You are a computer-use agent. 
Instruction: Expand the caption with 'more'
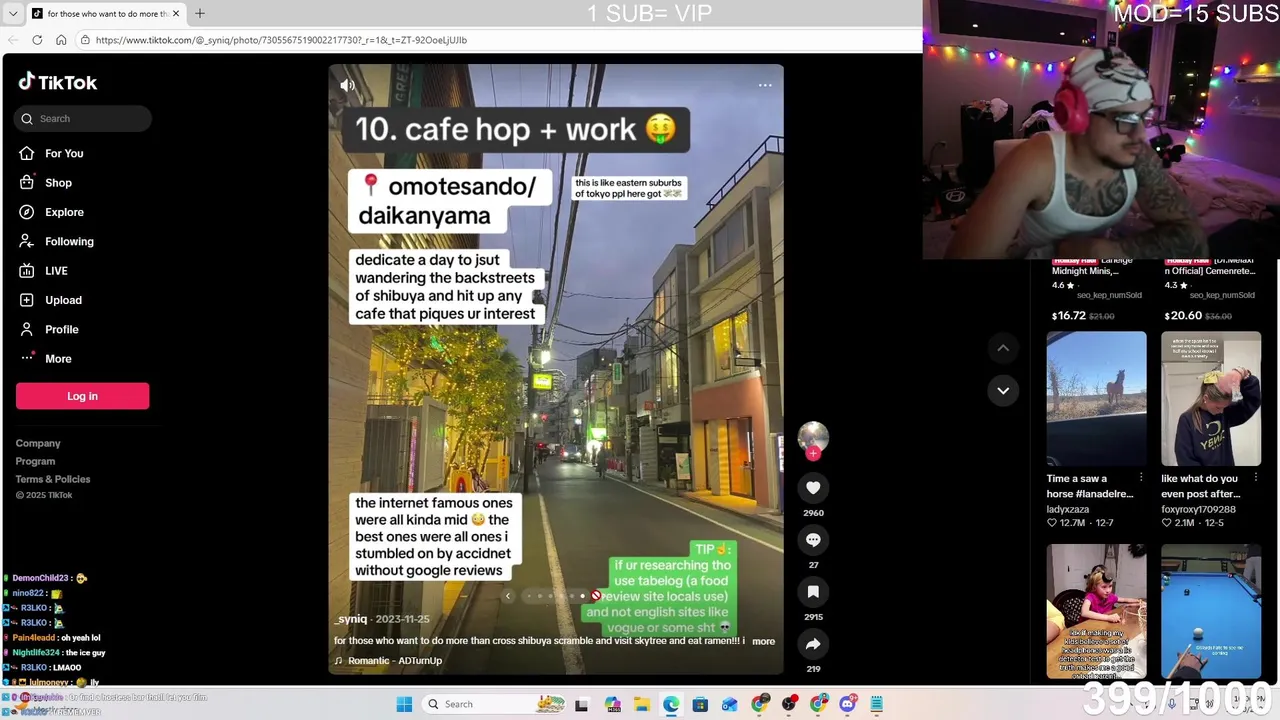click(763, 641)
